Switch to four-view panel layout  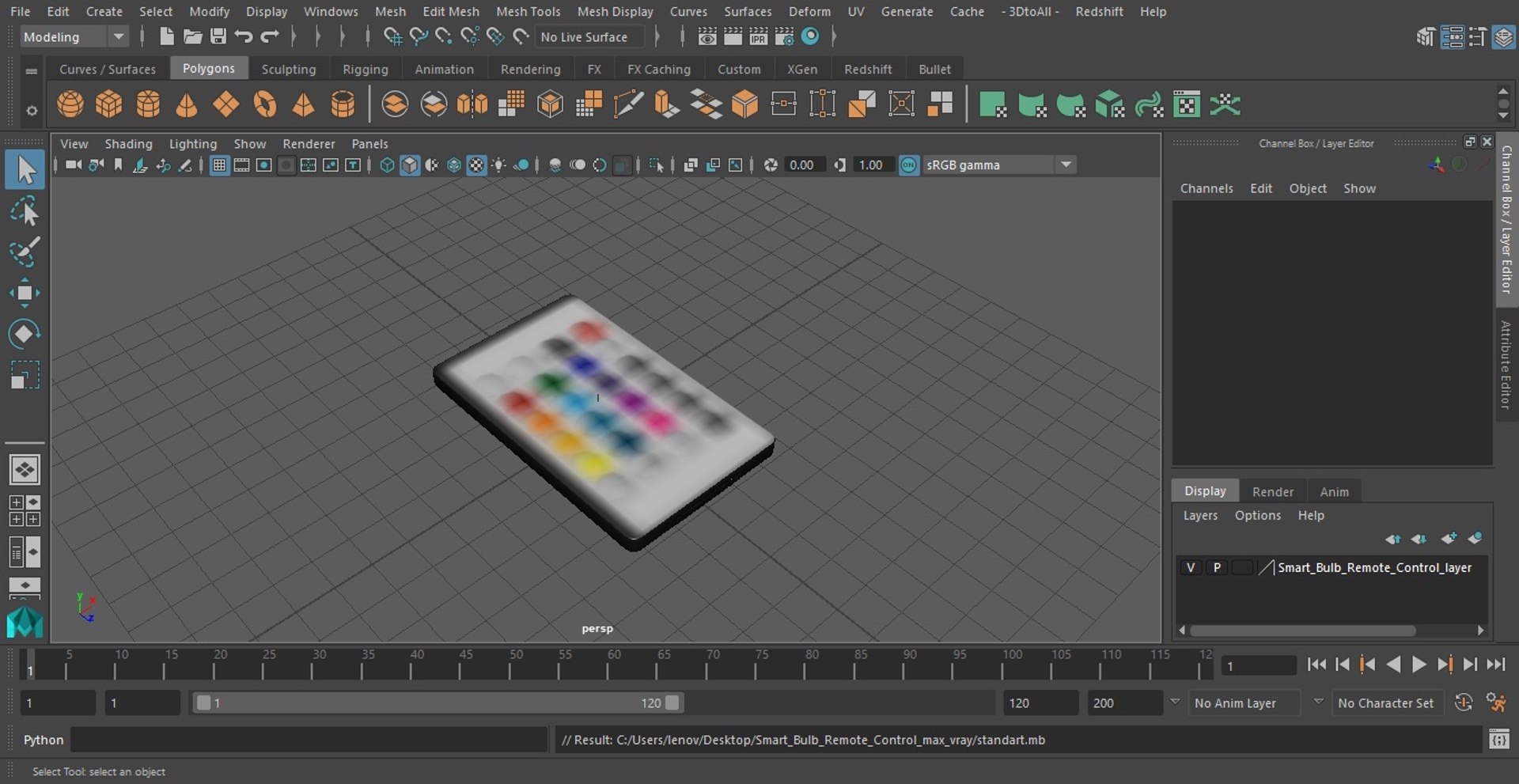click(25, 511)
